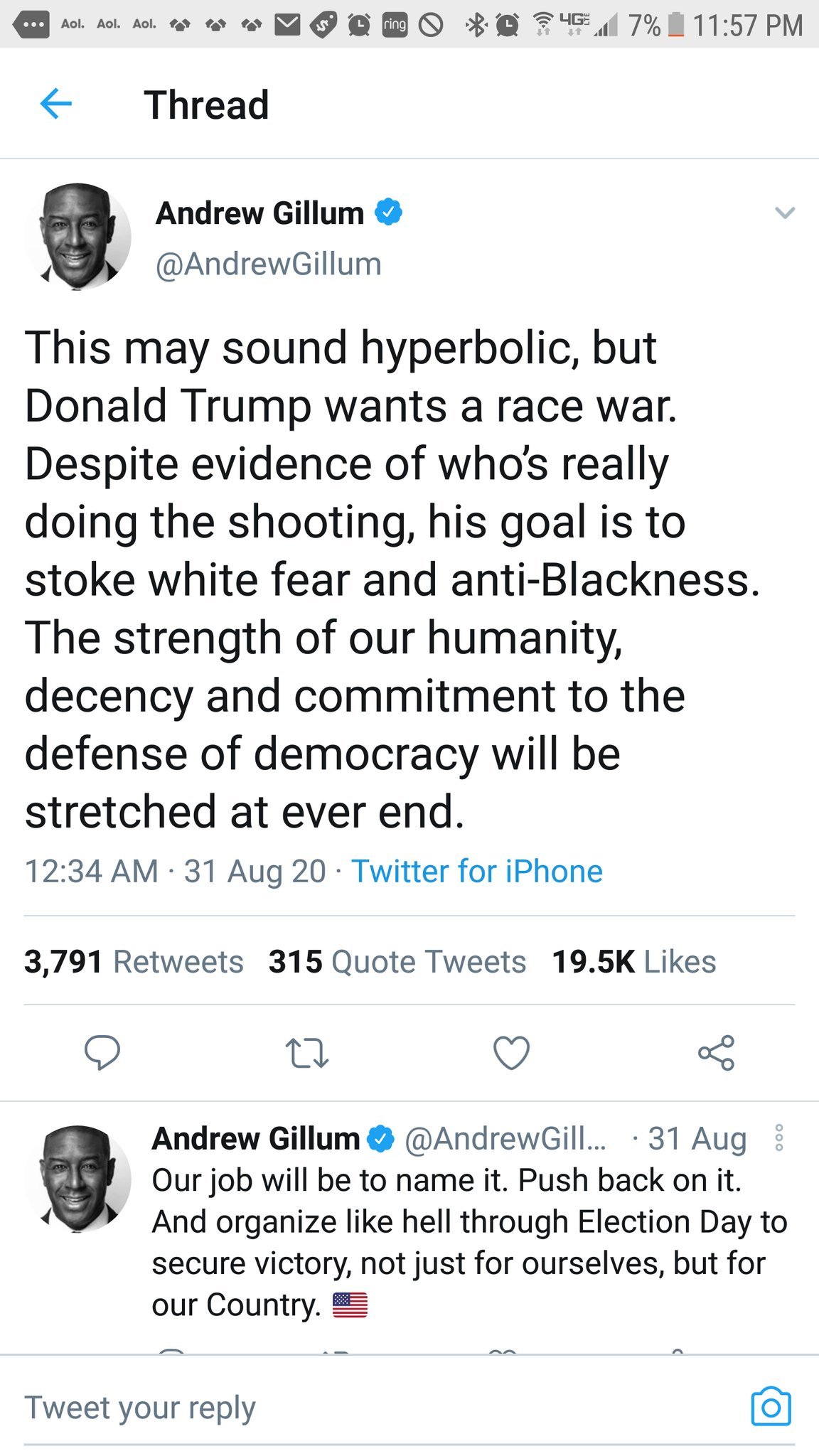Open the three-dot menu on reply tweet
The height and width of the screenshot is (1456, 819).
tap(779, 1138)
